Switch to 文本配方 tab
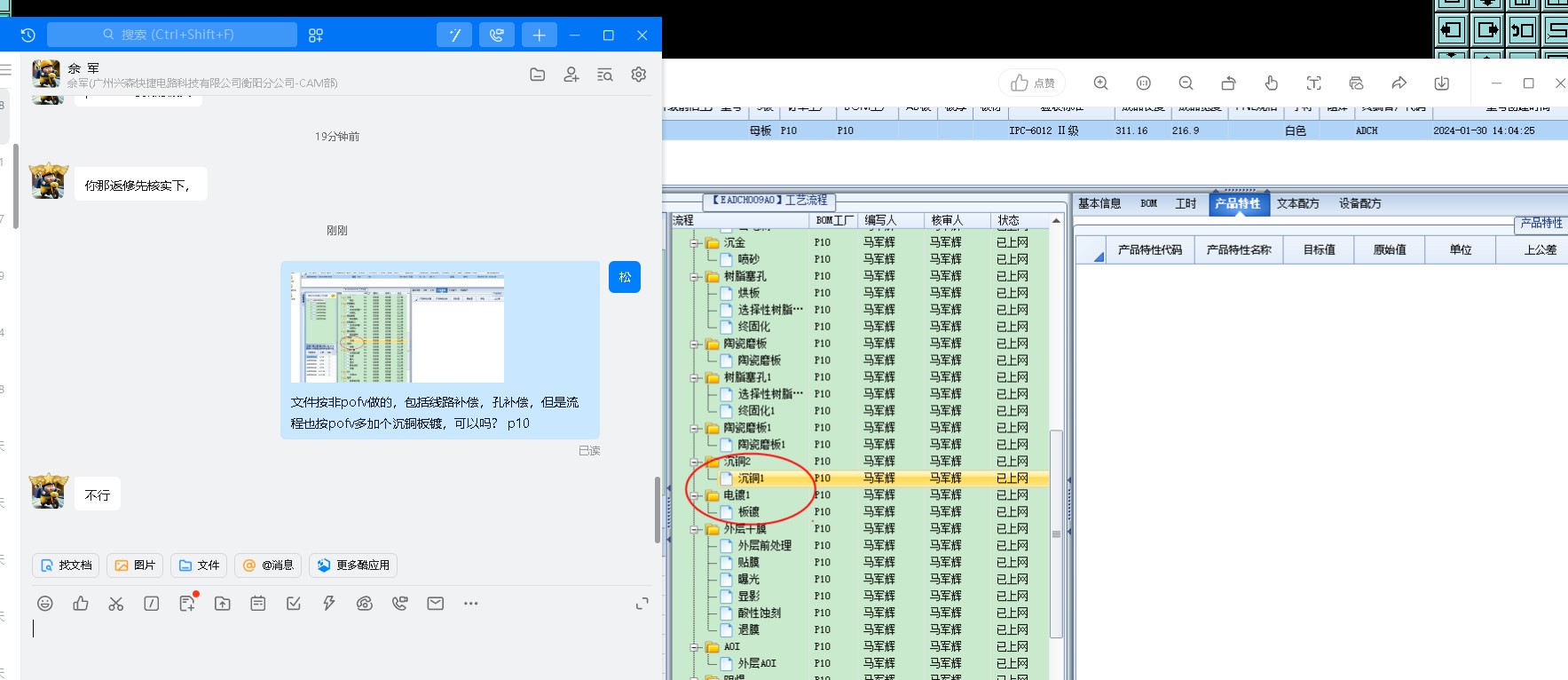 1298,204
